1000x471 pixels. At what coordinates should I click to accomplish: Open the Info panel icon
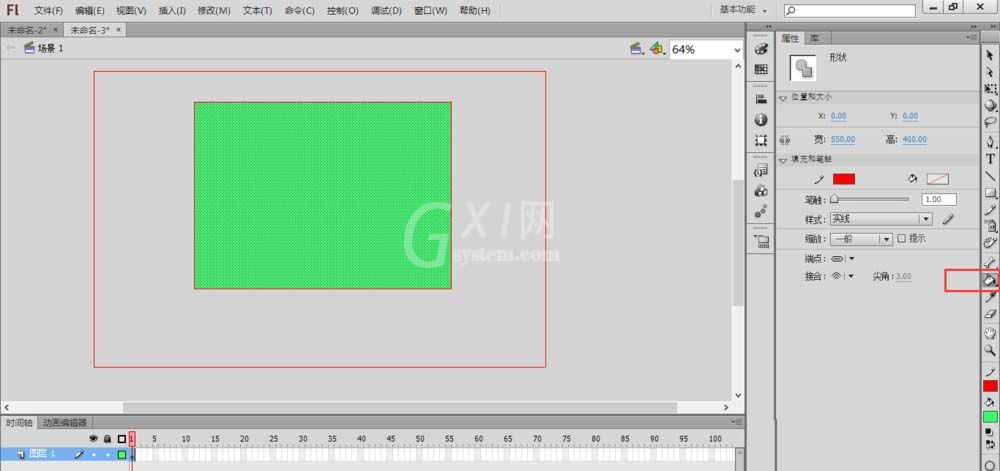[760, 119]
